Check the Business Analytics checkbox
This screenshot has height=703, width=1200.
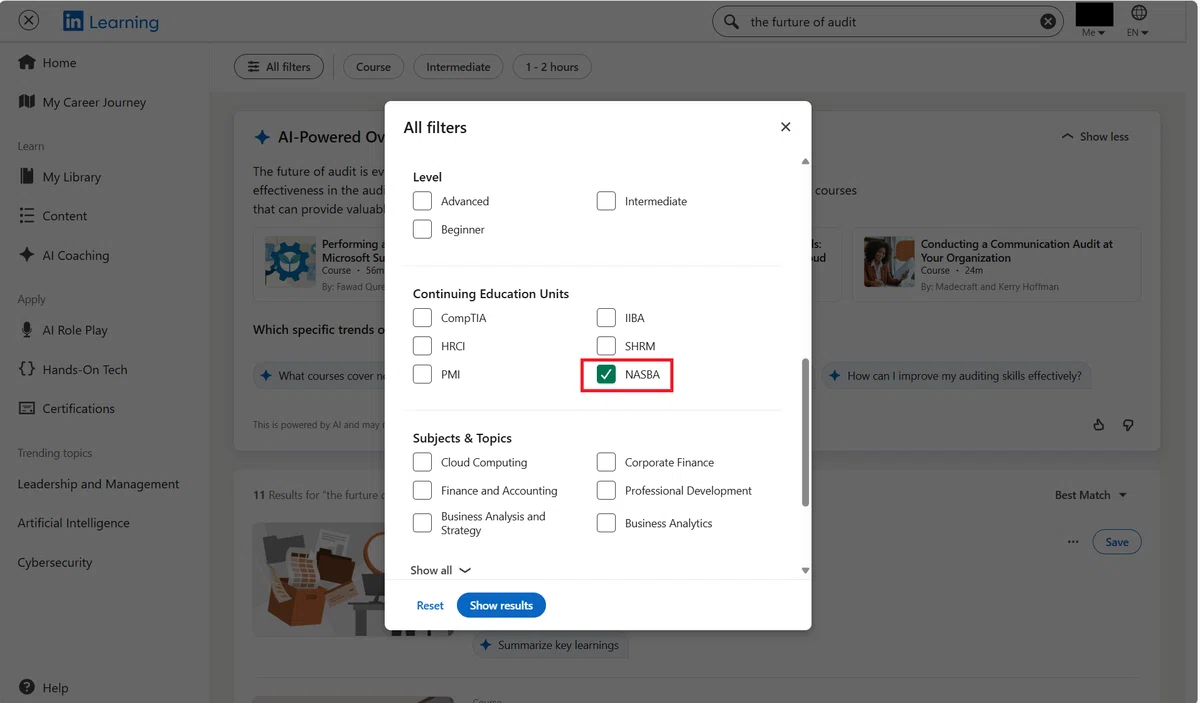click(x=606, y=523)
